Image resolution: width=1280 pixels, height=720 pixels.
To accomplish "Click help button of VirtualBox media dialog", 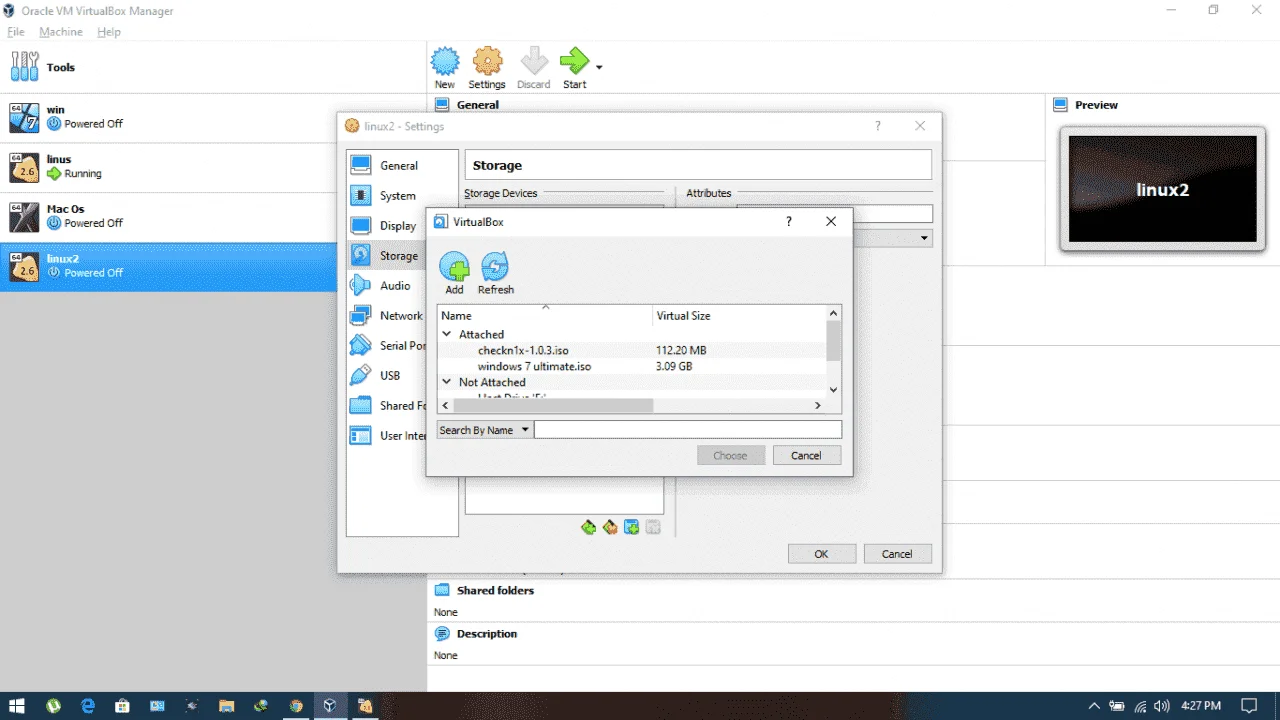I will 789,222.
